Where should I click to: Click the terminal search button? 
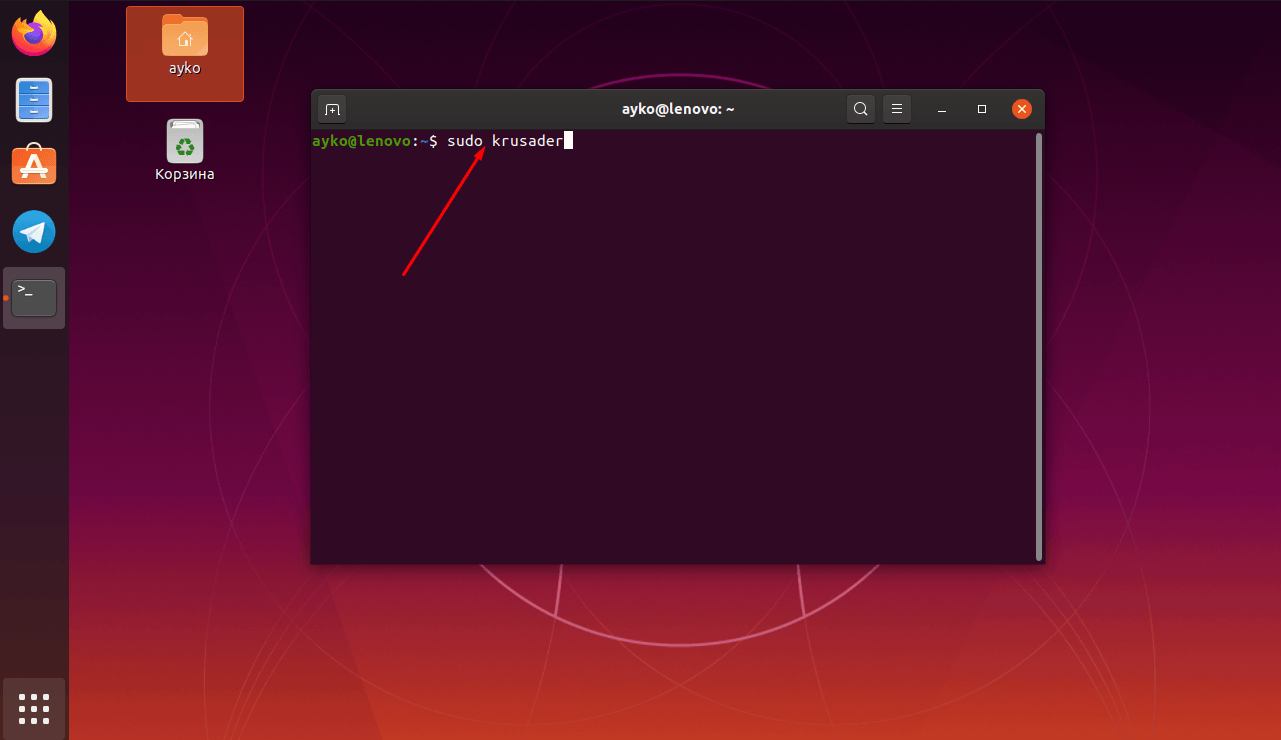pyautogui.click(x=860, y=109)
